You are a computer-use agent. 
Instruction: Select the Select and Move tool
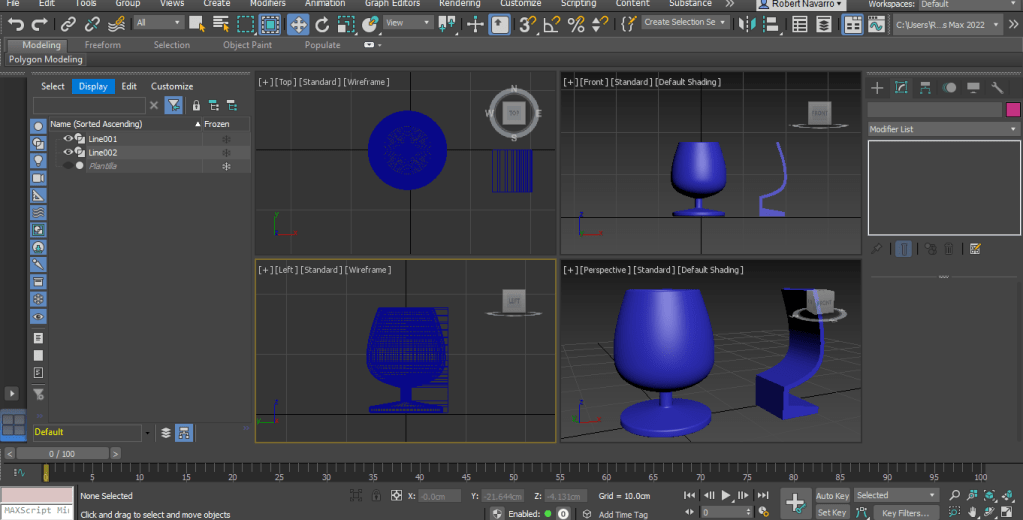[298, 23]
